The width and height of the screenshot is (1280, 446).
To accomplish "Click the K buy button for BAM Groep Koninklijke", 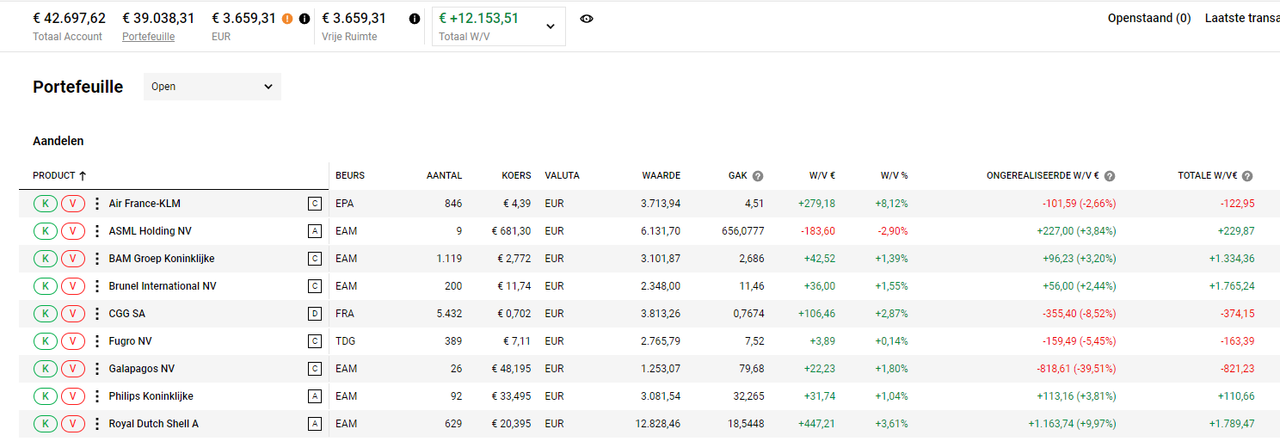I will pos(45,259).
